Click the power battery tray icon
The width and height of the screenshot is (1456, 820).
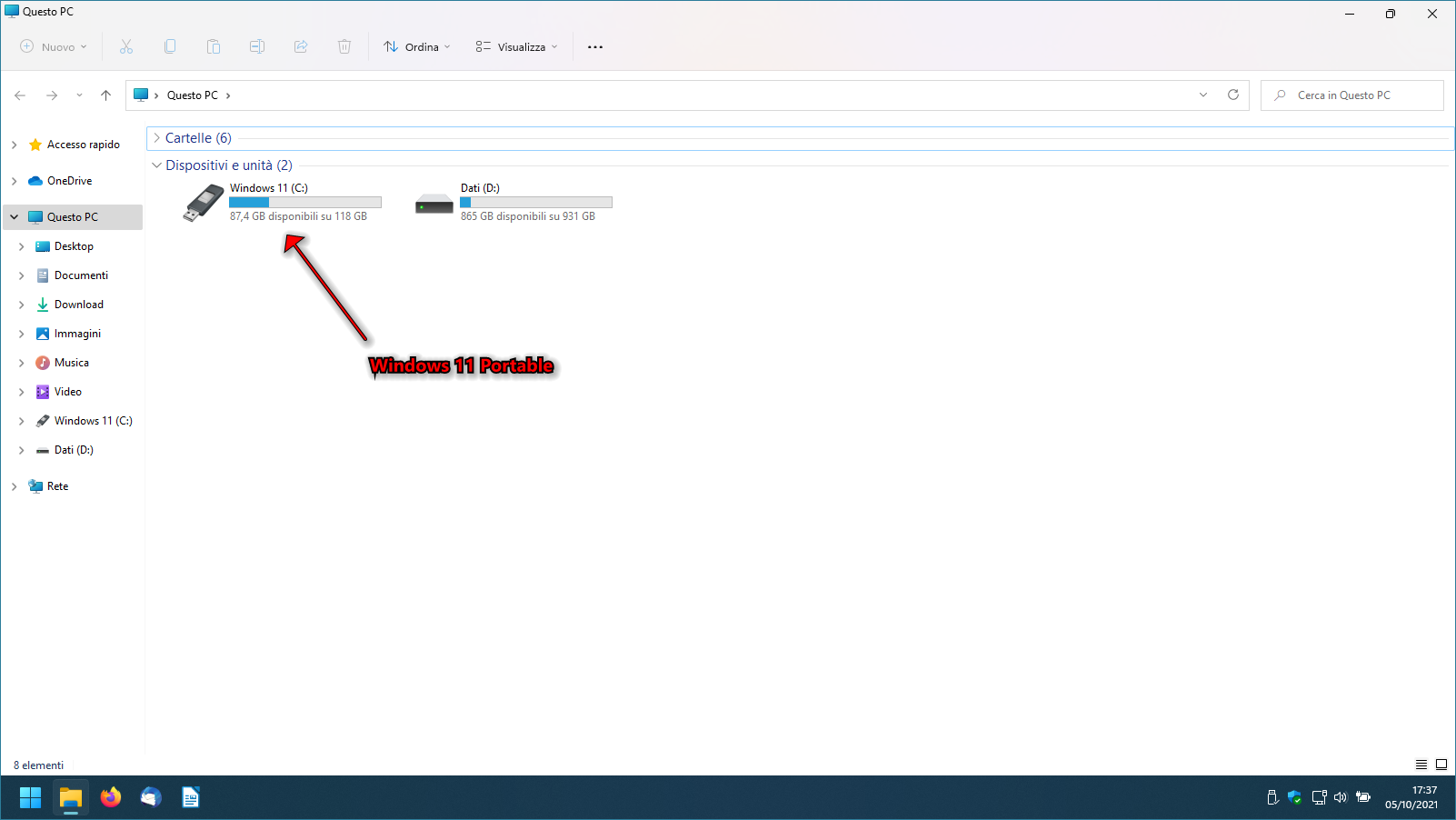click(1363, 797)
